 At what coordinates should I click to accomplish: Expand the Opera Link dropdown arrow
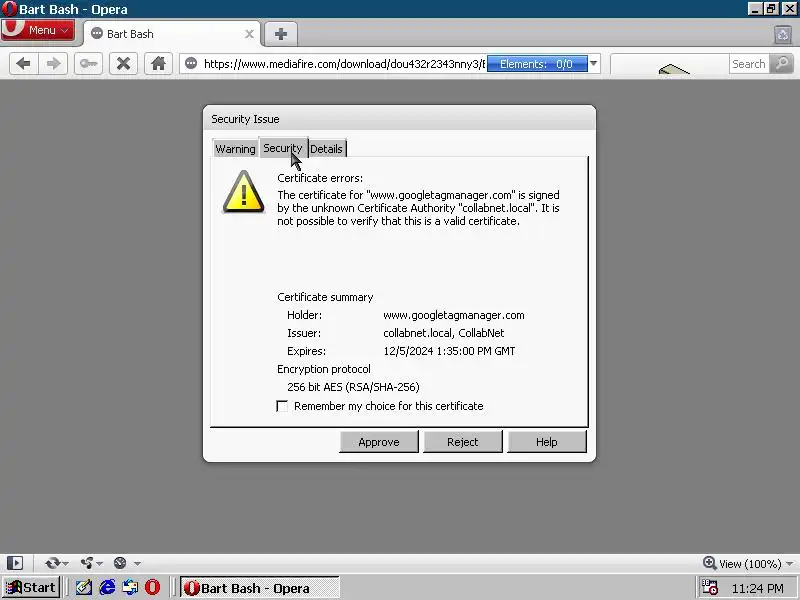(65, 564)
